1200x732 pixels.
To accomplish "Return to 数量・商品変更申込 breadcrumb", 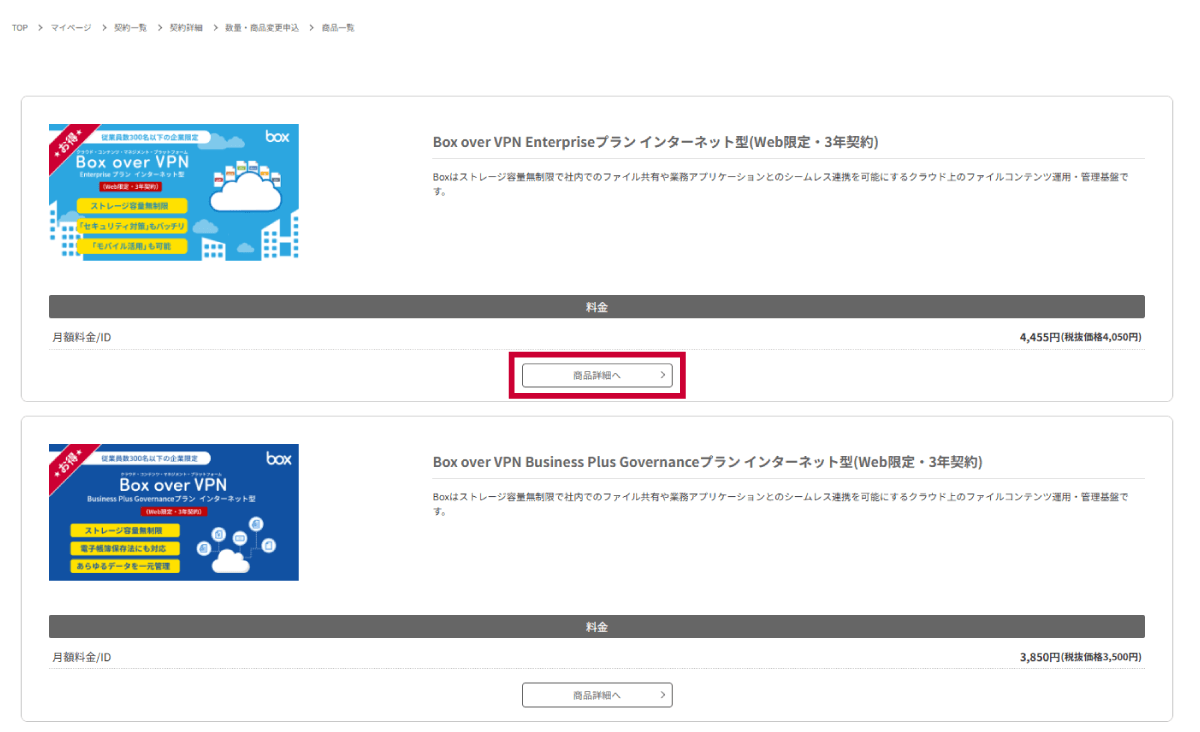I will (x=262, y=28).
